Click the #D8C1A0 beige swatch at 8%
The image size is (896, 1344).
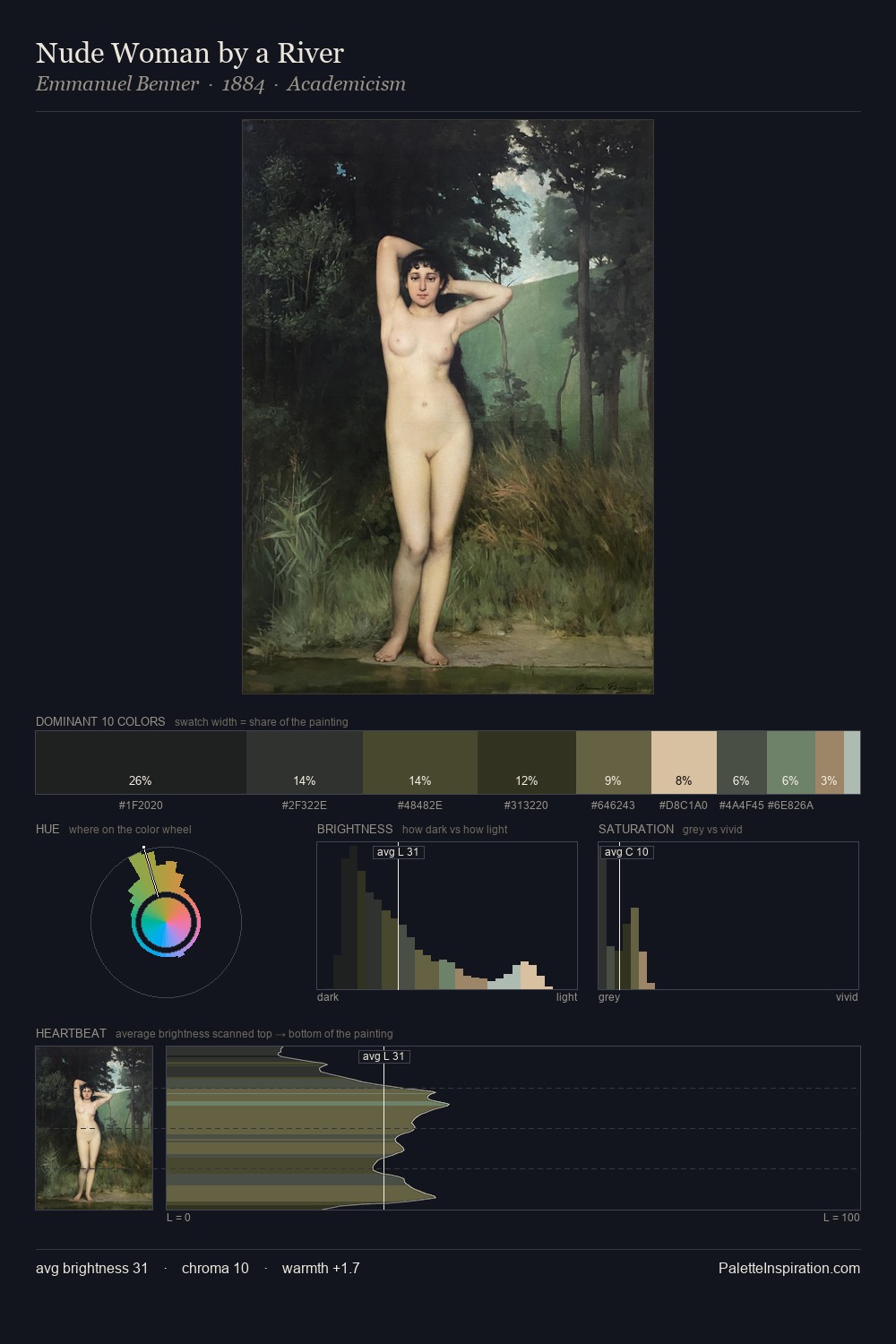pyautogui.click(x=684, y=762)
